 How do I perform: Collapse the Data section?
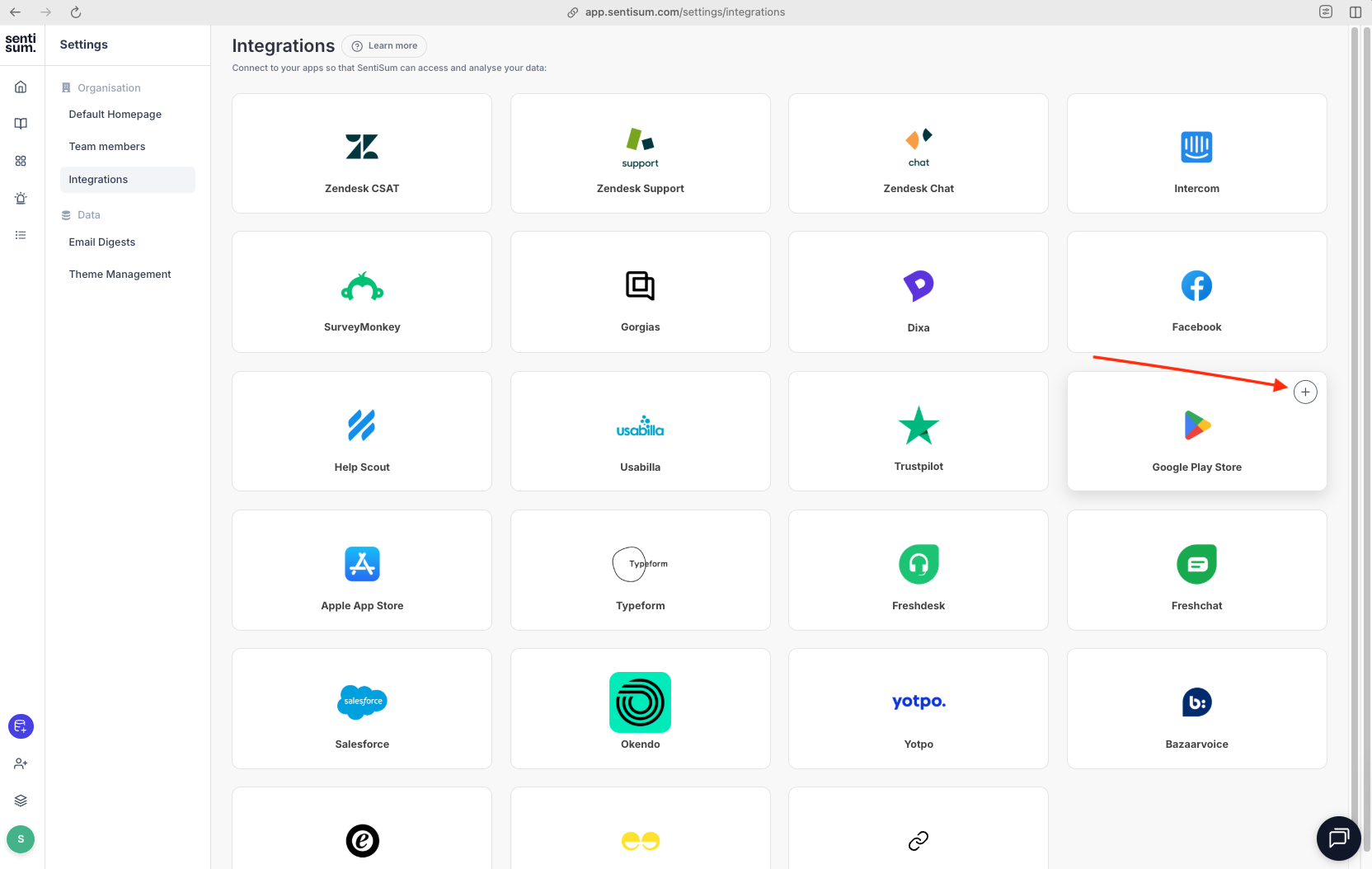pos(88,214)
